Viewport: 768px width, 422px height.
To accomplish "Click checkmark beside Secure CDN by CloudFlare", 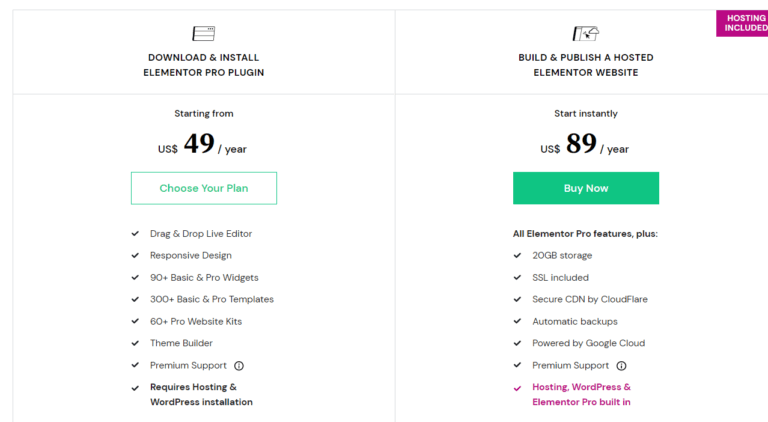I will (x=517, y=300).
